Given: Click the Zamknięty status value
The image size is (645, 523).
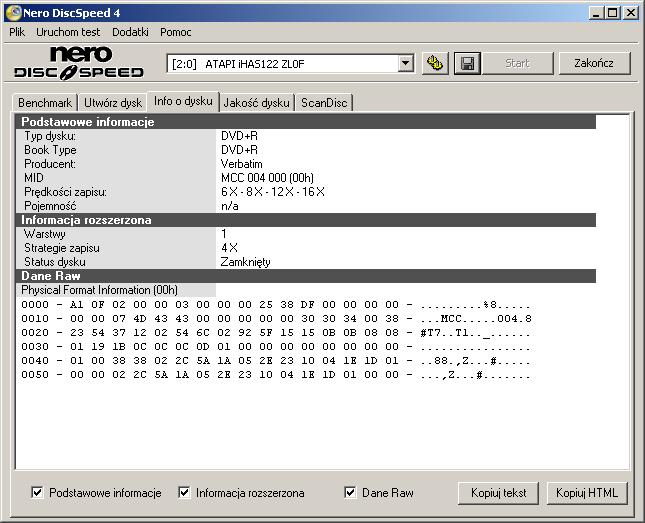Looking at the screenshot, I should click(246, 262).
